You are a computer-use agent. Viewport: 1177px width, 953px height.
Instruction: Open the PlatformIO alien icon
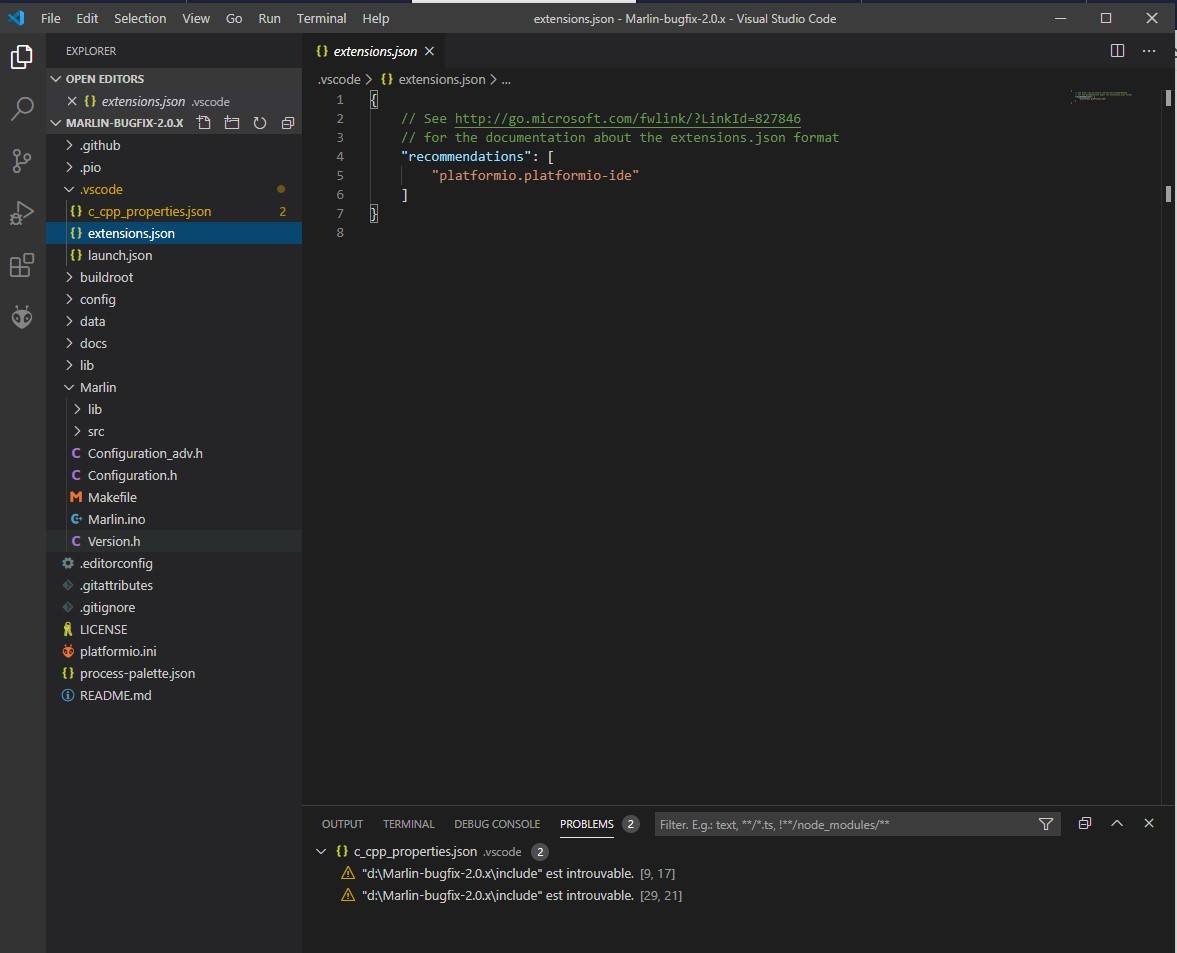point(22,317)
